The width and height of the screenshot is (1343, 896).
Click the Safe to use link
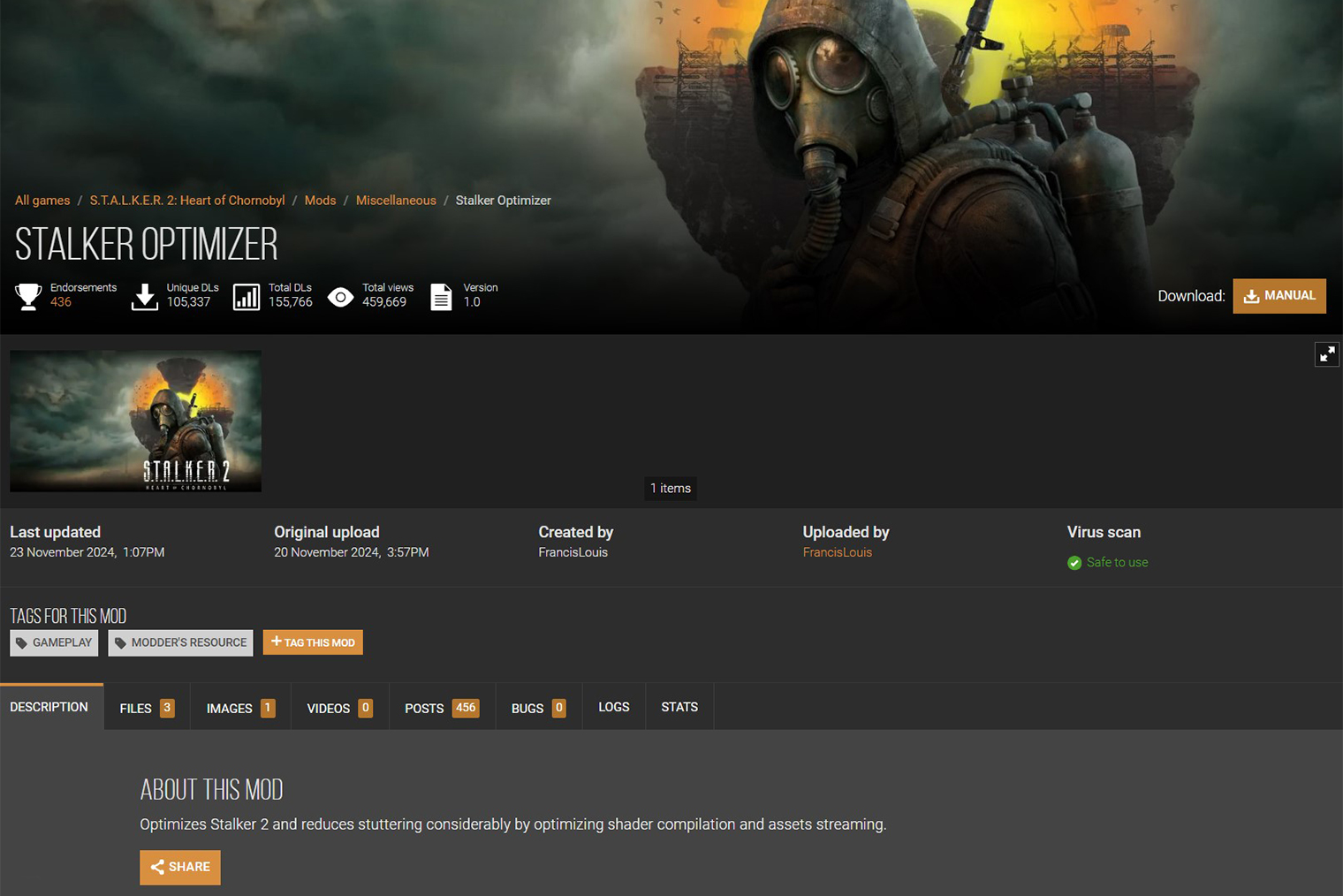tap(1117, 563)
